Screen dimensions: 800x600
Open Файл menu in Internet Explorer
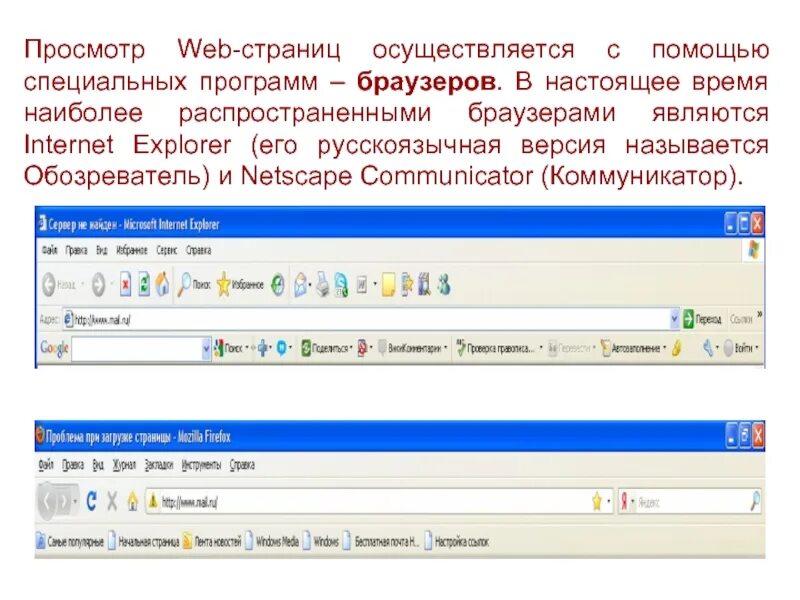point(49,251)
